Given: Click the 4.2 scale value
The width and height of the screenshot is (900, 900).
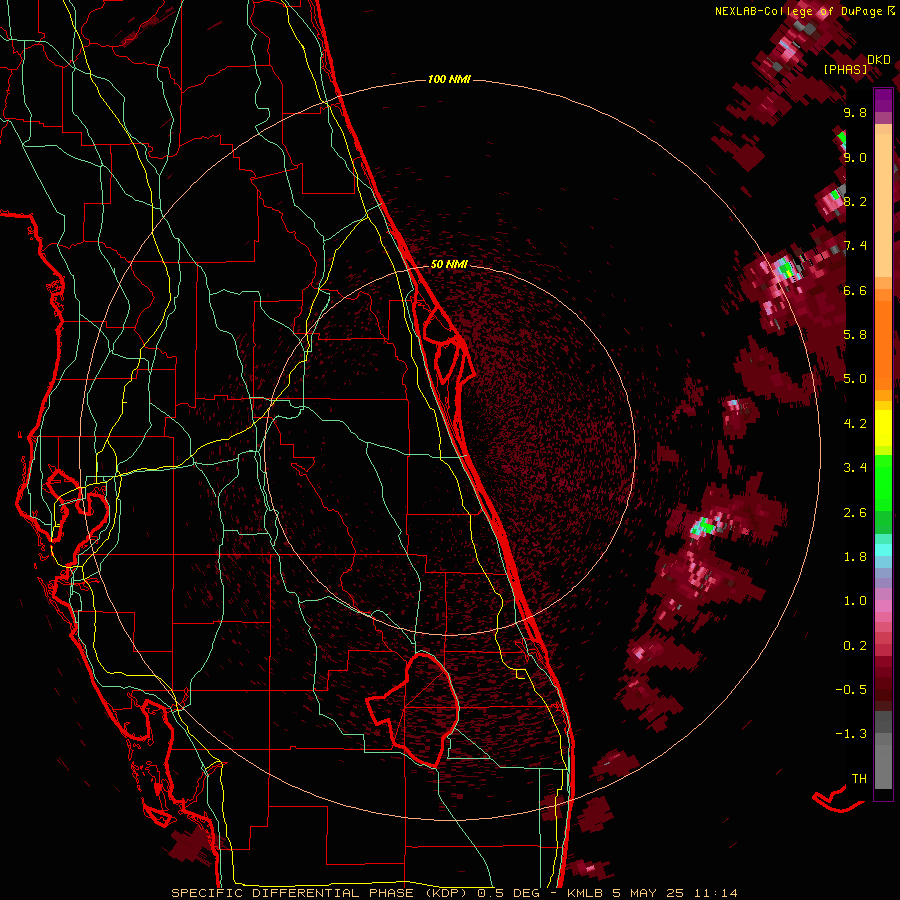Looking at the screenshot, I should coord(855,424).
